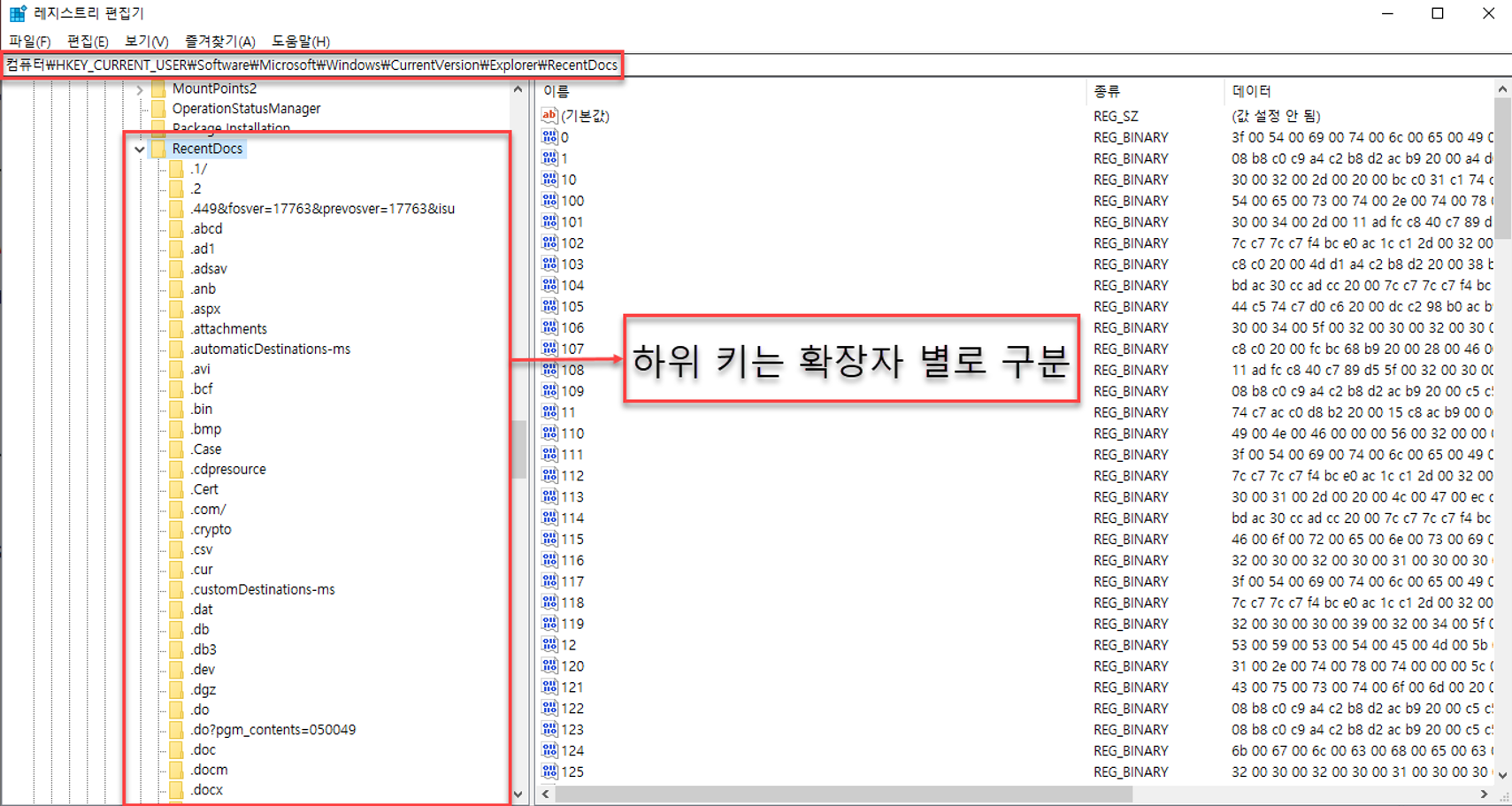The width and height of the screenshot is (1512, 806).
Task: Click the 데이터 column header
Action: pyautogui.click(x=1251, y=91)
